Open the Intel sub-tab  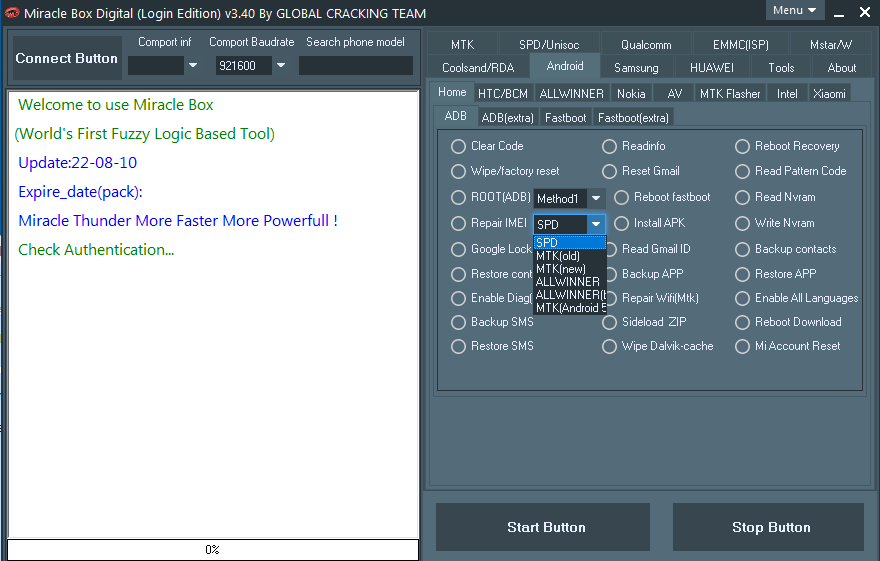click(x=787, y=94)
